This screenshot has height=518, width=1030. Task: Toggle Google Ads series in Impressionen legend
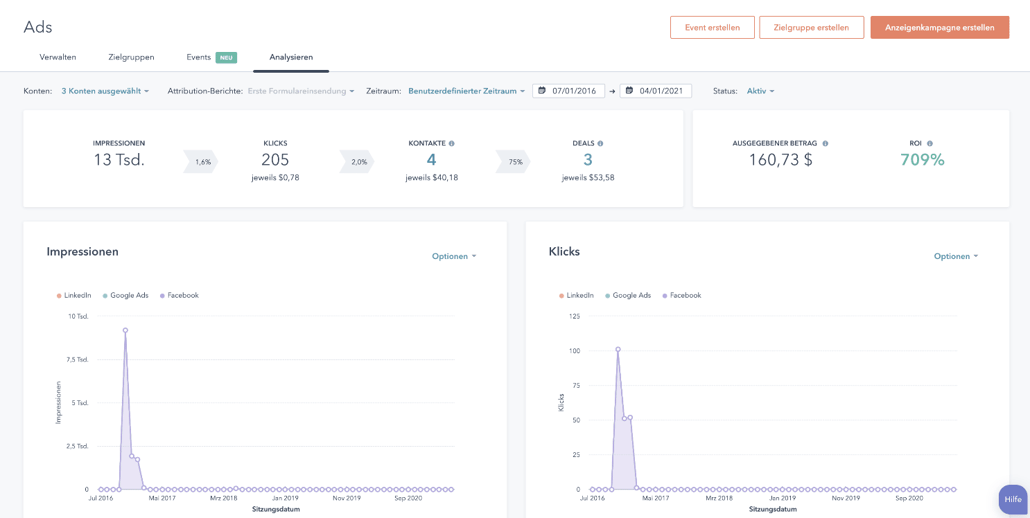click(x=125, y=296)
